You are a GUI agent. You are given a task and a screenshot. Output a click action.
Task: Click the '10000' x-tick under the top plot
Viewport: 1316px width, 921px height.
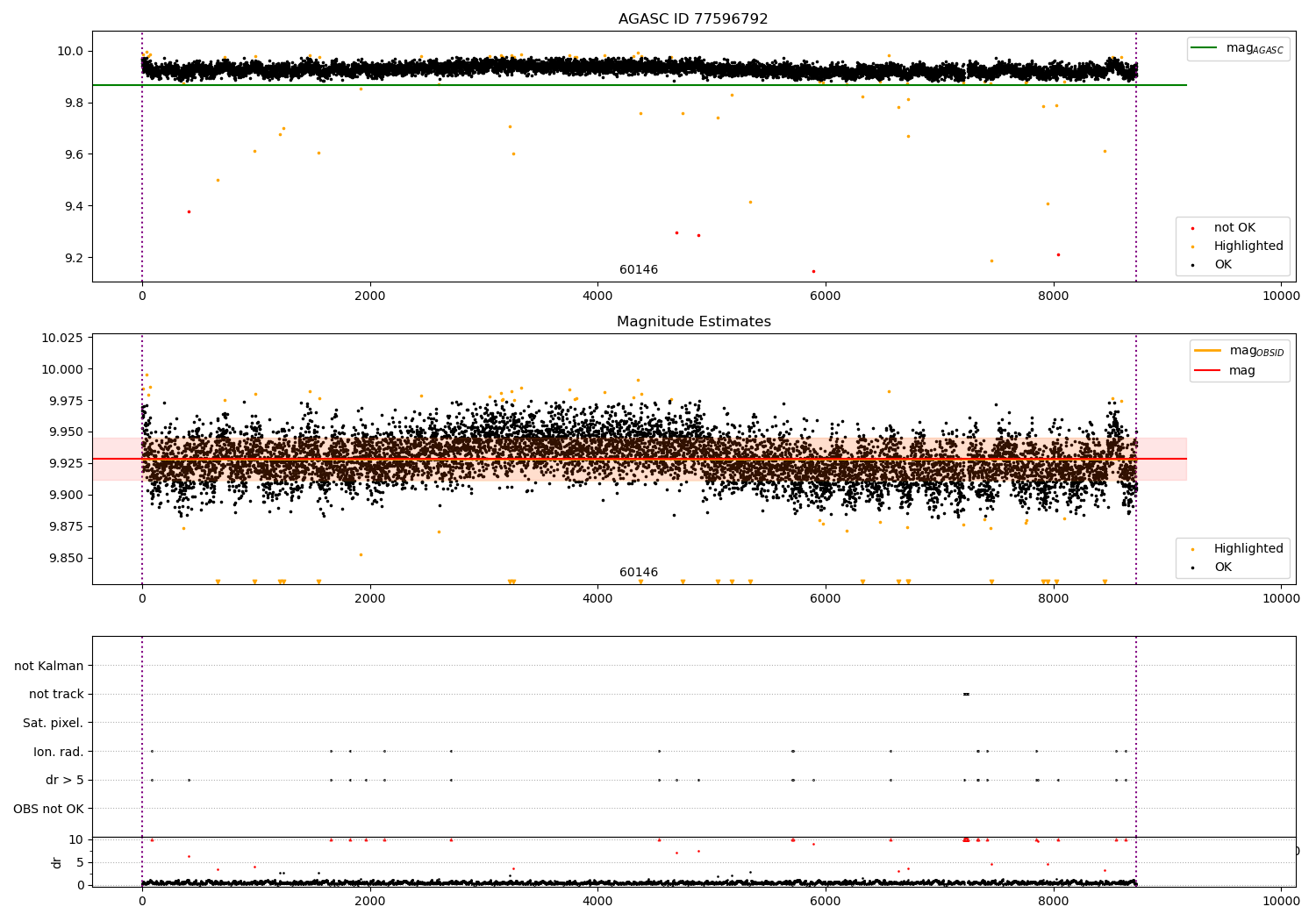pos(1281,296)
